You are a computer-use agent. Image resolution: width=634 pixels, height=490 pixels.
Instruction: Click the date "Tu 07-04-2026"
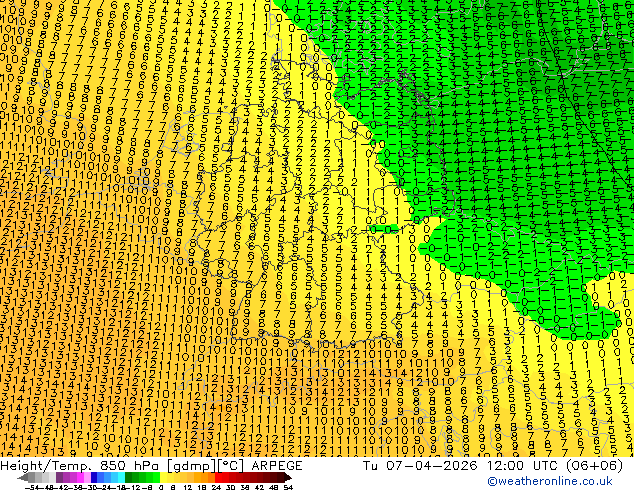[420, 466]
